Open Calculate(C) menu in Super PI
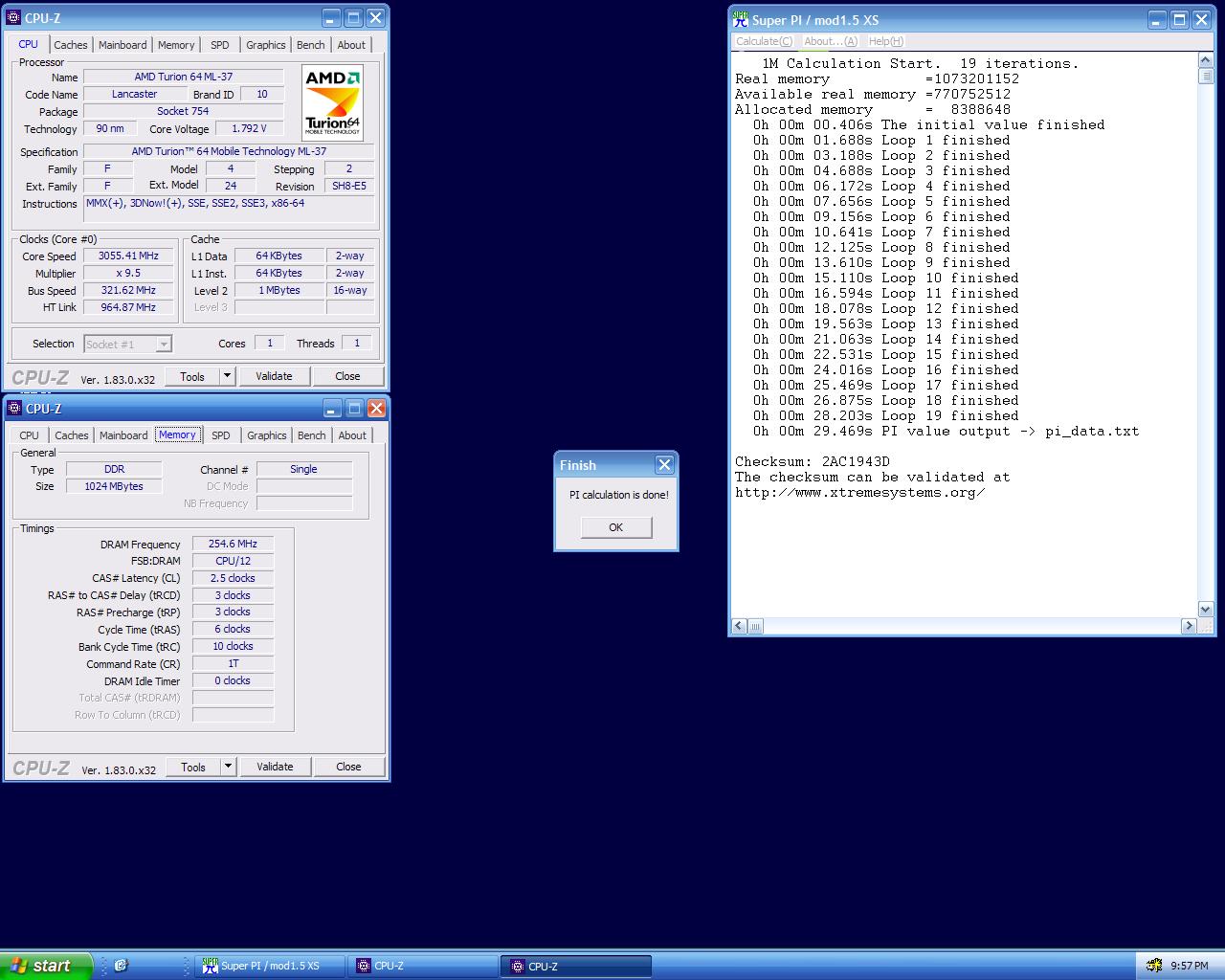Screen dimensions: 1225x980 tap(764, 41)
